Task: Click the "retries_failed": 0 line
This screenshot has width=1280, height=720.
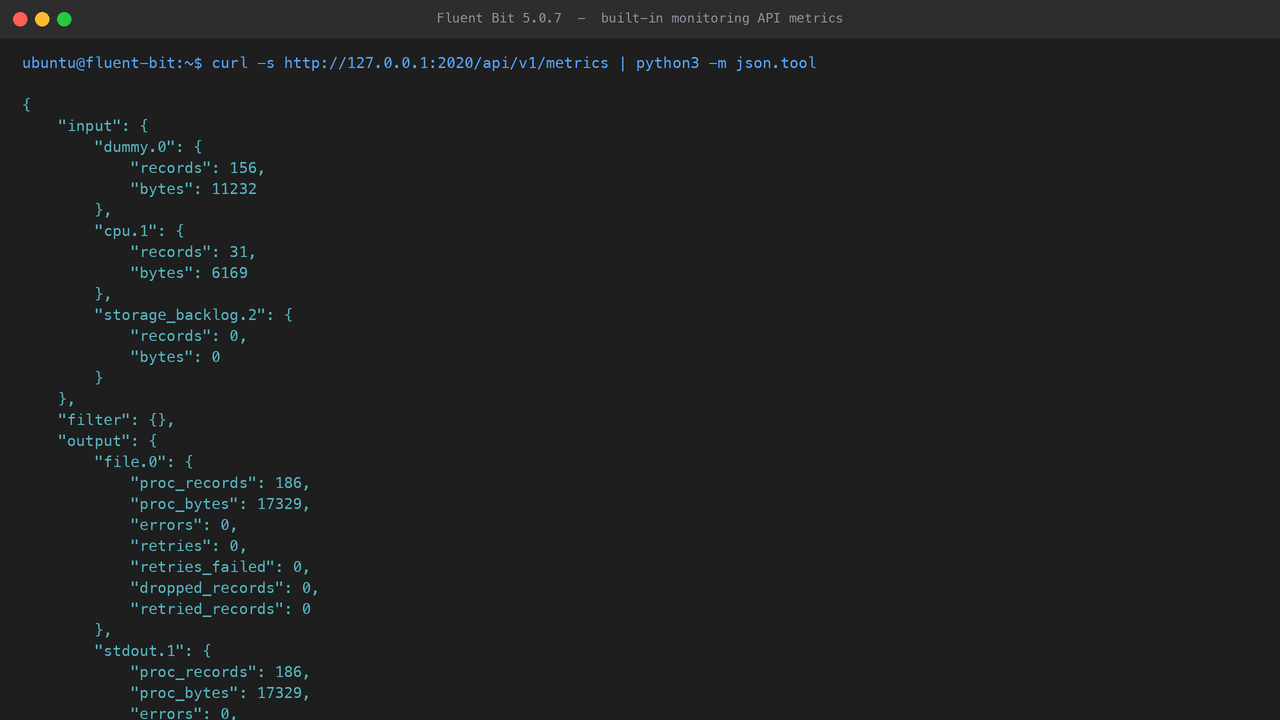Action: [220, 567]
